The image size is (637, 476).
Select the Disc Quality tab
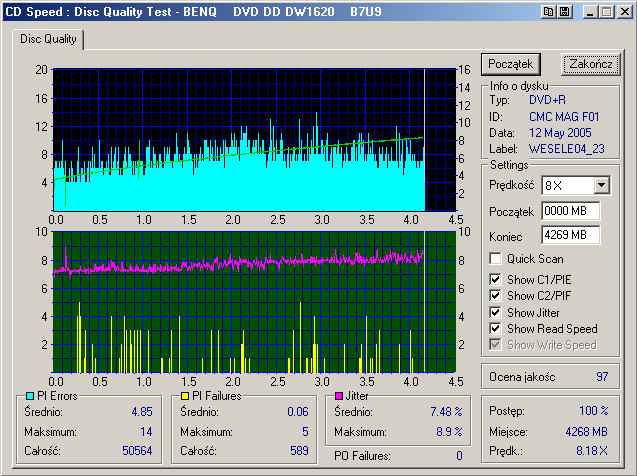pyautogui.click(x=48, y=39)
